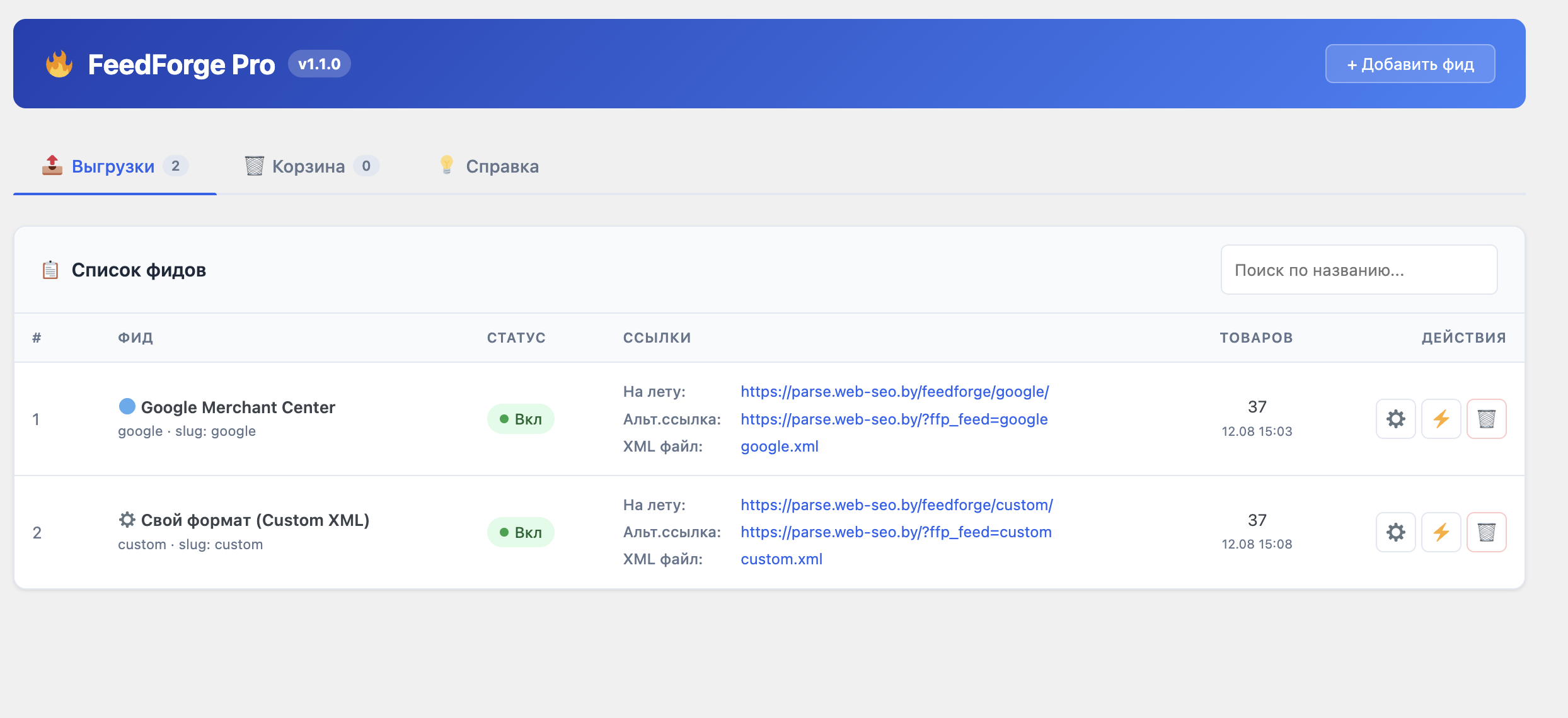The width and height of the screenshot is (1568, 718).
Task: Click the v1.1.0 version badge
Action: pos(320,64)
